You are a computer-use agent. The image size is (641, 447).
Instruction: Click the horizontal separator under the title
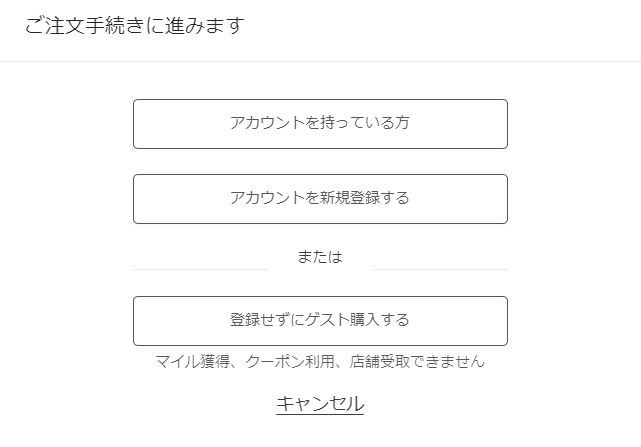(x=320, y=61)
